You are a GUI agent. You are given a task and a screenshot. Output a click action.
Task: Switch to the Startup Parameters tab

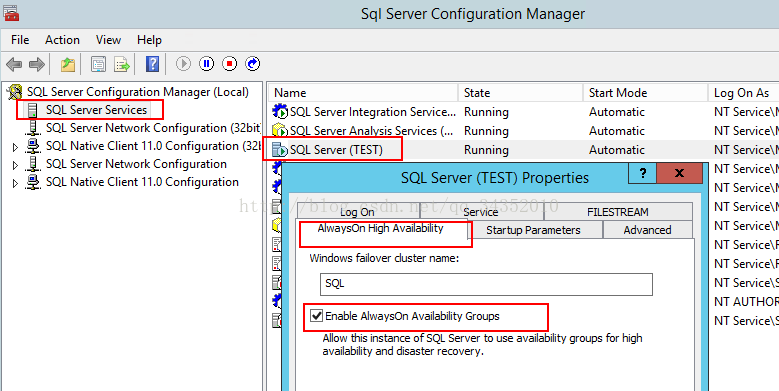pos(533,230)
